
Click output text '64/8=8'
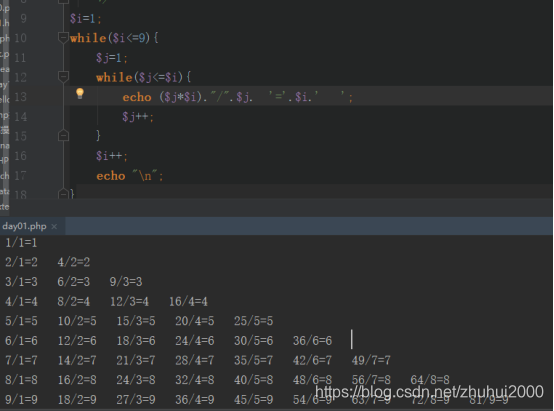[x=430, y=380]
